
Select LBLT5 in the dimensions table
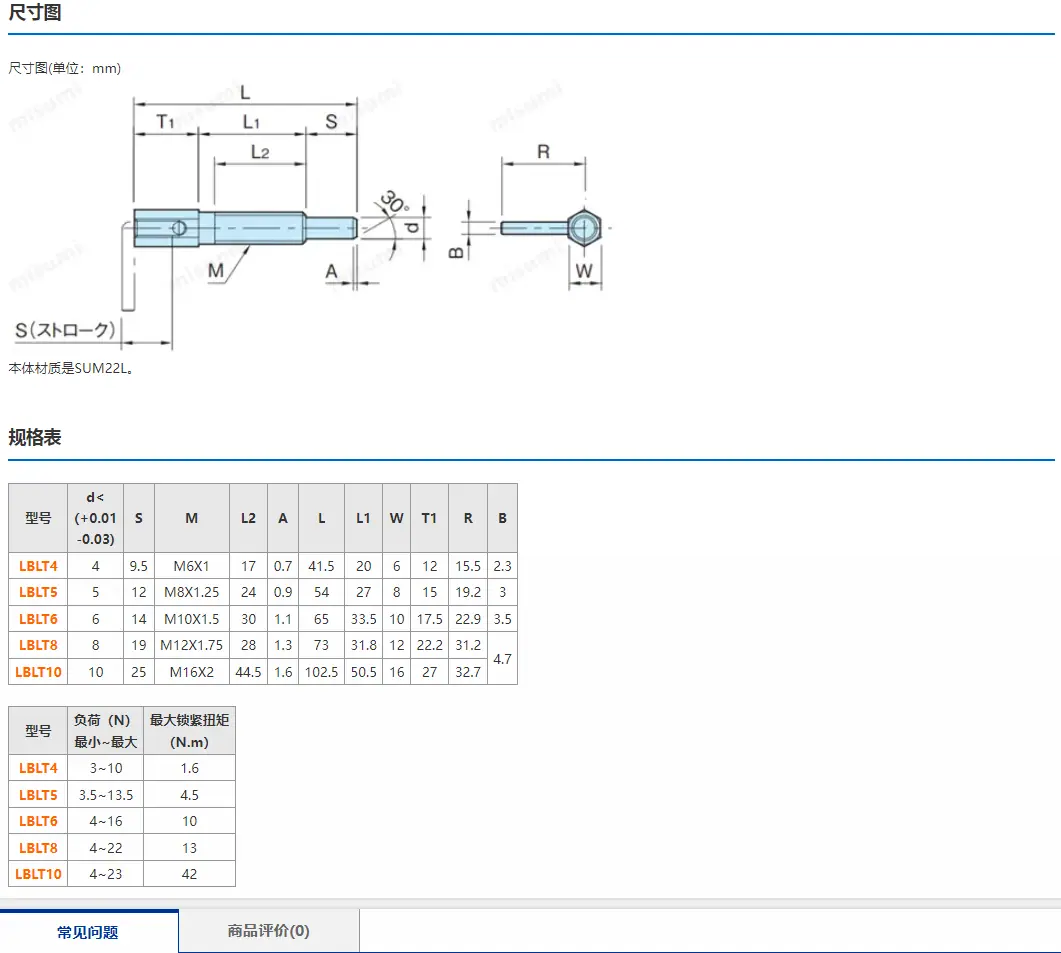[38, 592]
